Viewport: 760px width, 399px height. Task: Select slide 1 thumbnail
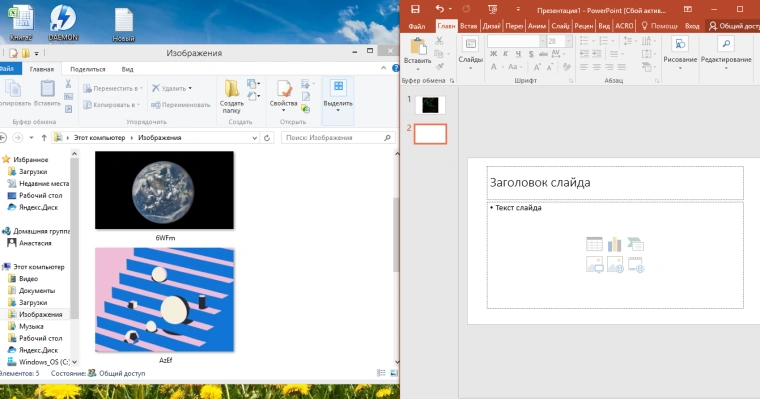[x=430, y=105]
